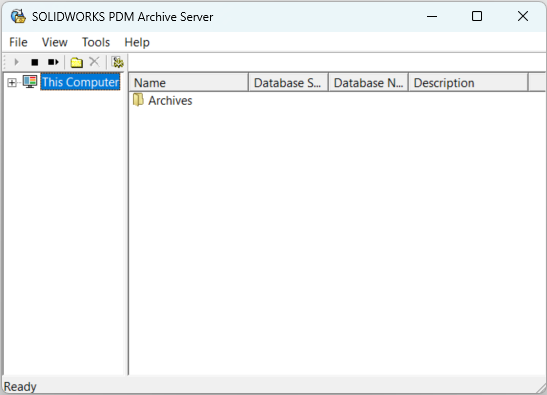Select This Computer in the tree

click(x=80, y=82)
